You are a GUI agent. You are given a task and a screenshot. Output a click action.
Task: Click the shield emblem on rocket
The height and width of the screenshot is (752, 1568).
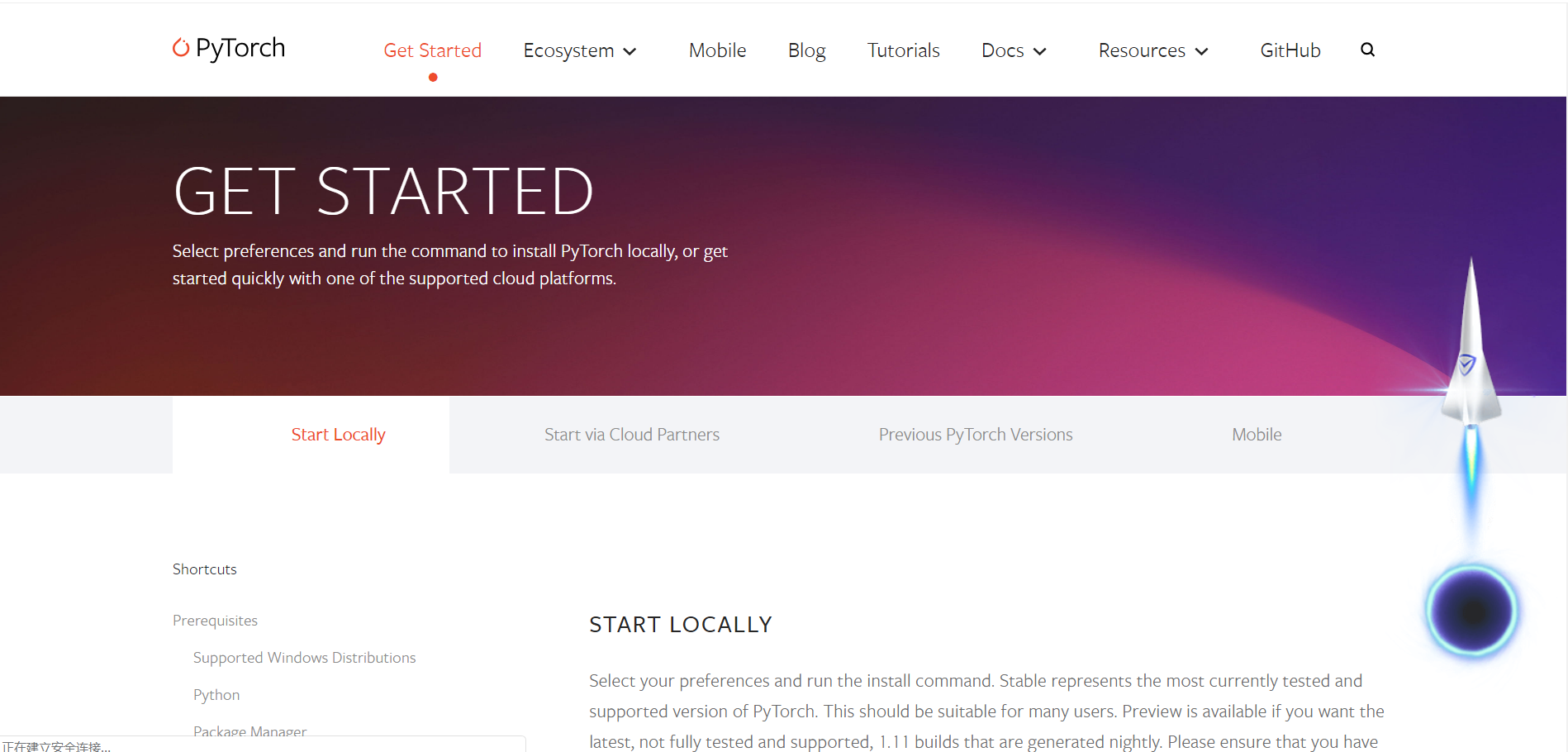1467,364
